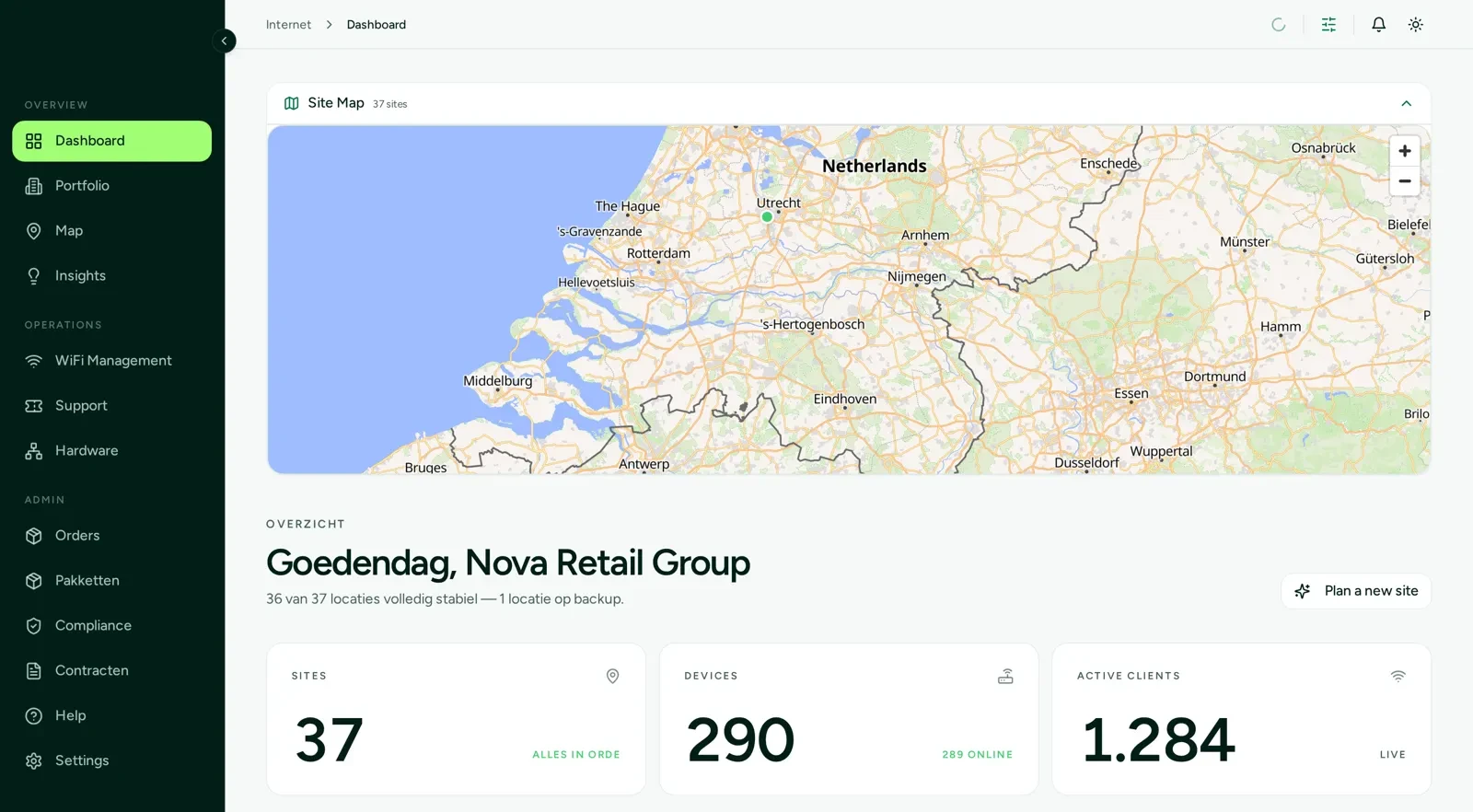The image size is (1473, 812).
Task: Click the Dashboard breadcrumb
Action: click(376, 25)
